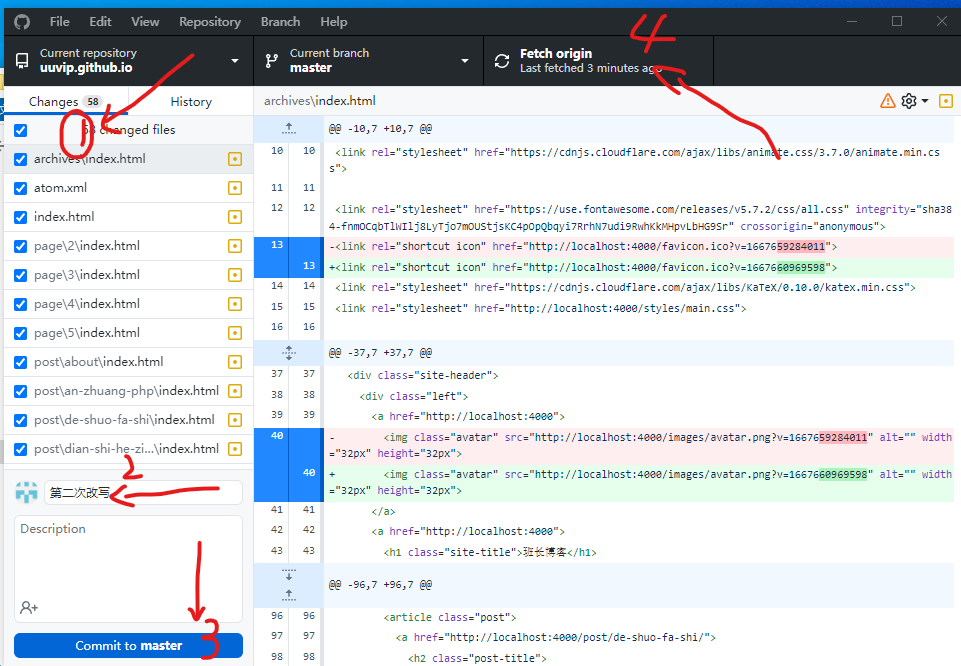
Task: Switch to the Changes tab
Action: pos(66,102)
